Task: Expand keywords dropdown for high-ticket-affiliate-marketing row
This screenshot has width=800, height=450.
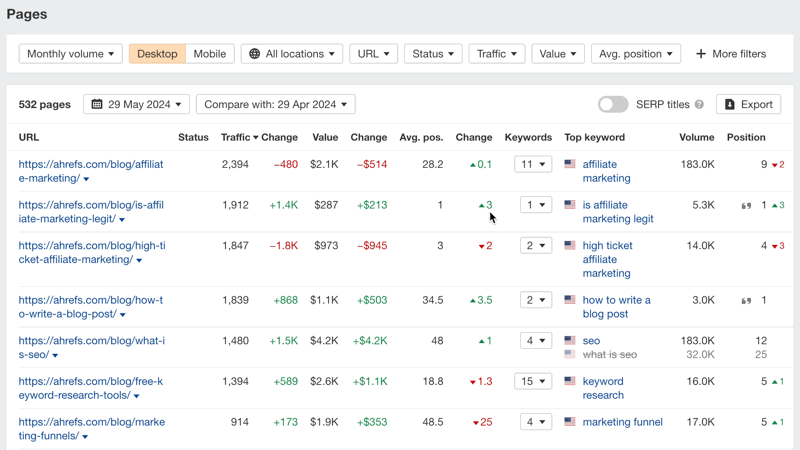Action: click(536, 245)
